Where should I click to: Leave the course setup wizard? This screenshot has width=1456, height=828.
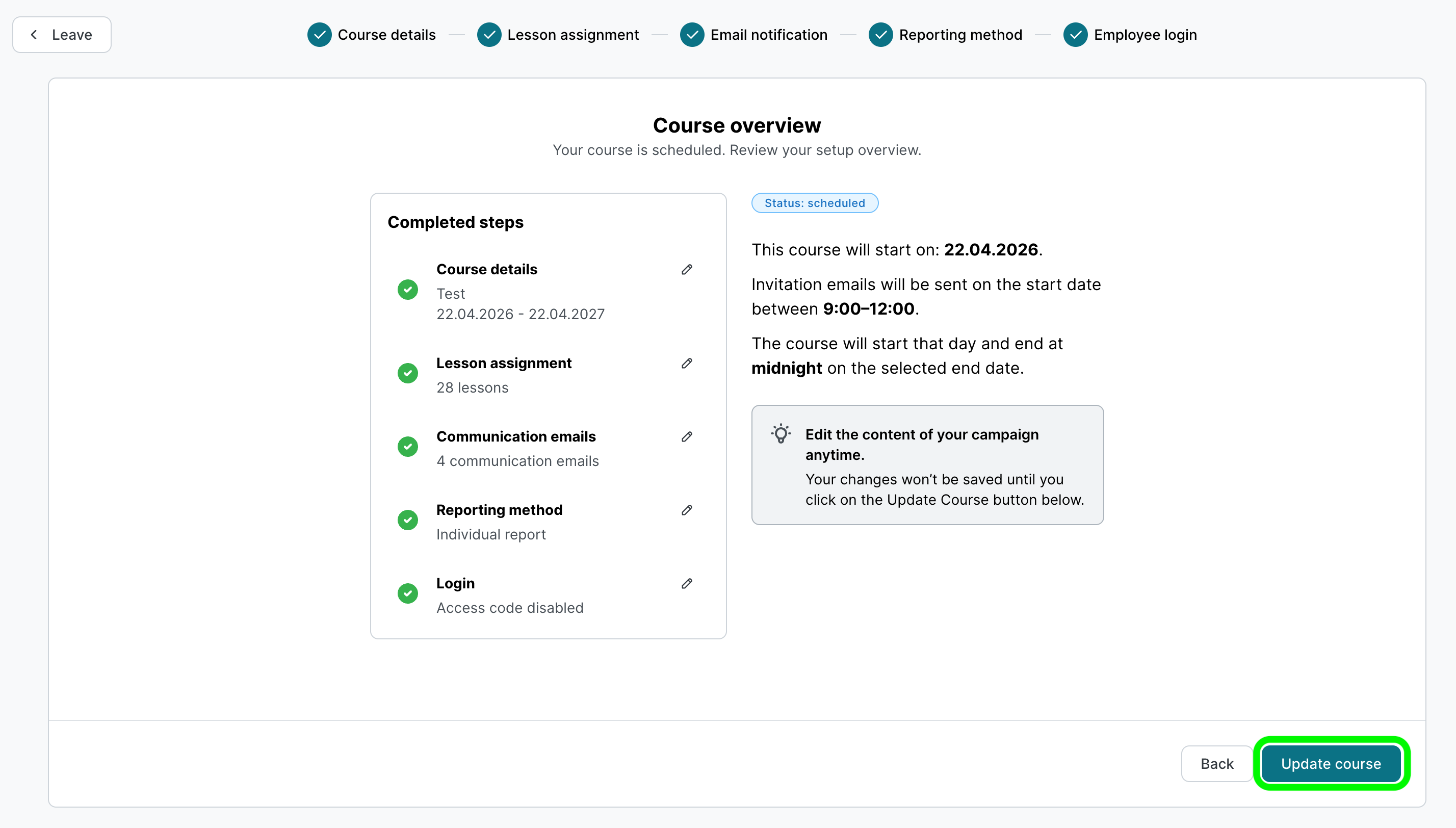pyautogui.click(x=61, y=35)
